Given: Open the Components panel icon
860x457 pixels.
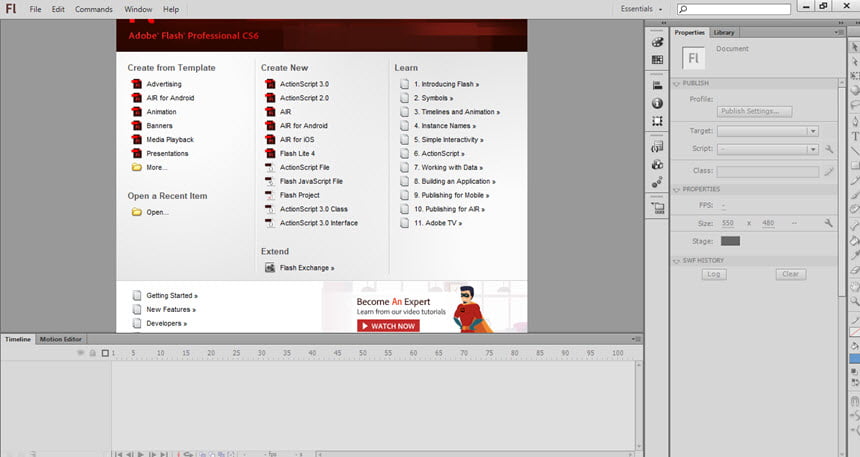Looking at the screenshot, I should (657, 164).
